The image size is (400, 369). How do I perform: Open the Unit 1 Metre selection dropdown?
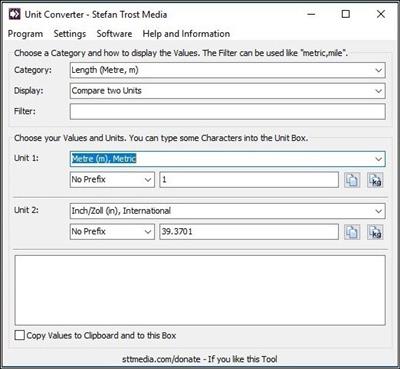click(x=228, y=159)
